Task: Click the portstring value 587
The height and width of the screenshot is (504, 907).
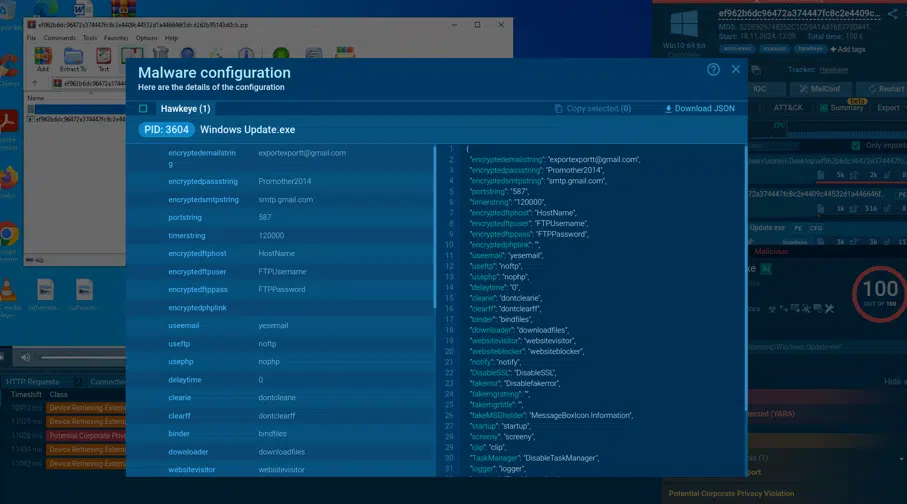Action: coord(265,218)
